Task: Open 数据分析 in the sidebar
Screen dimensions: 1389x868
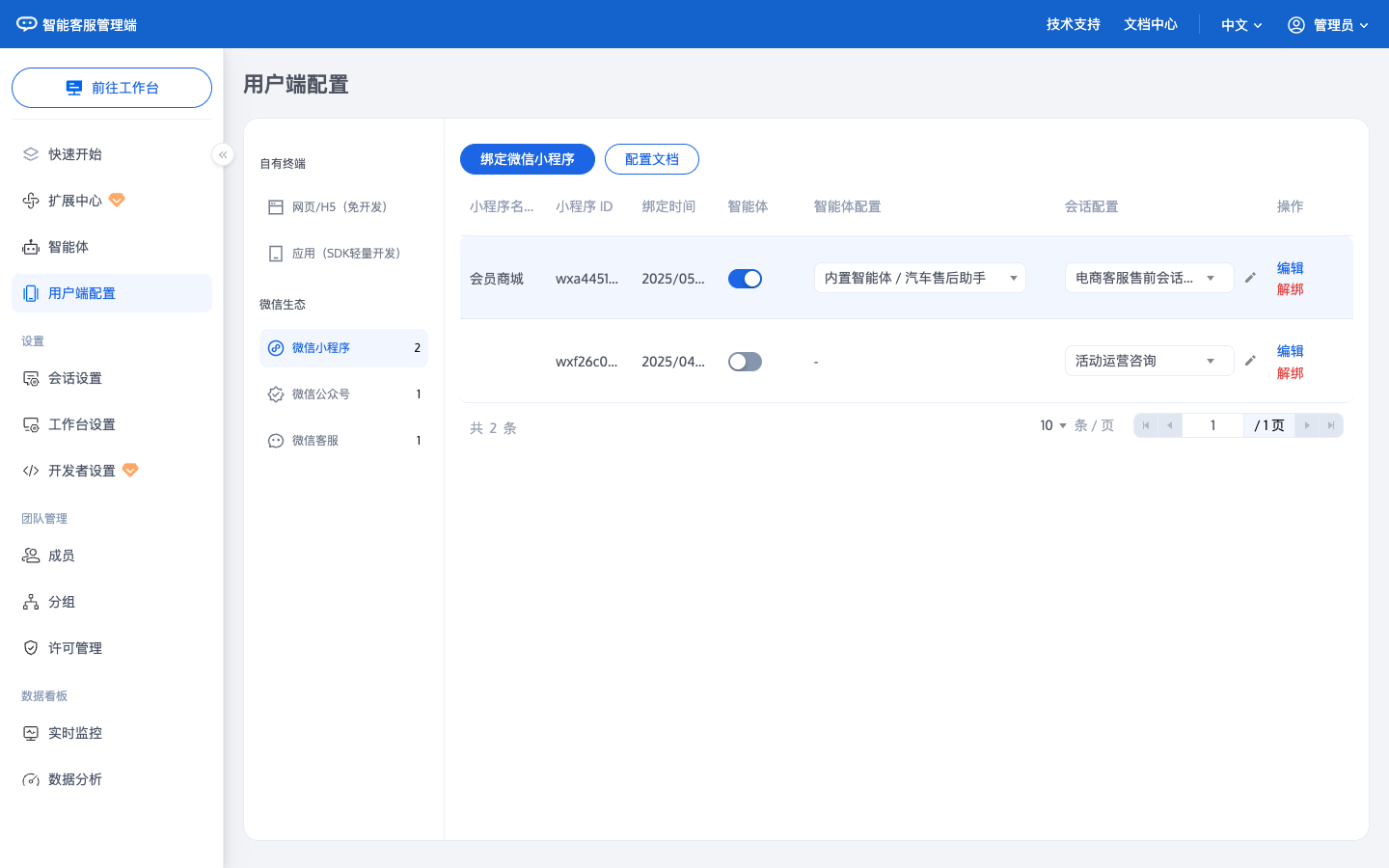Action: (112, 779)
